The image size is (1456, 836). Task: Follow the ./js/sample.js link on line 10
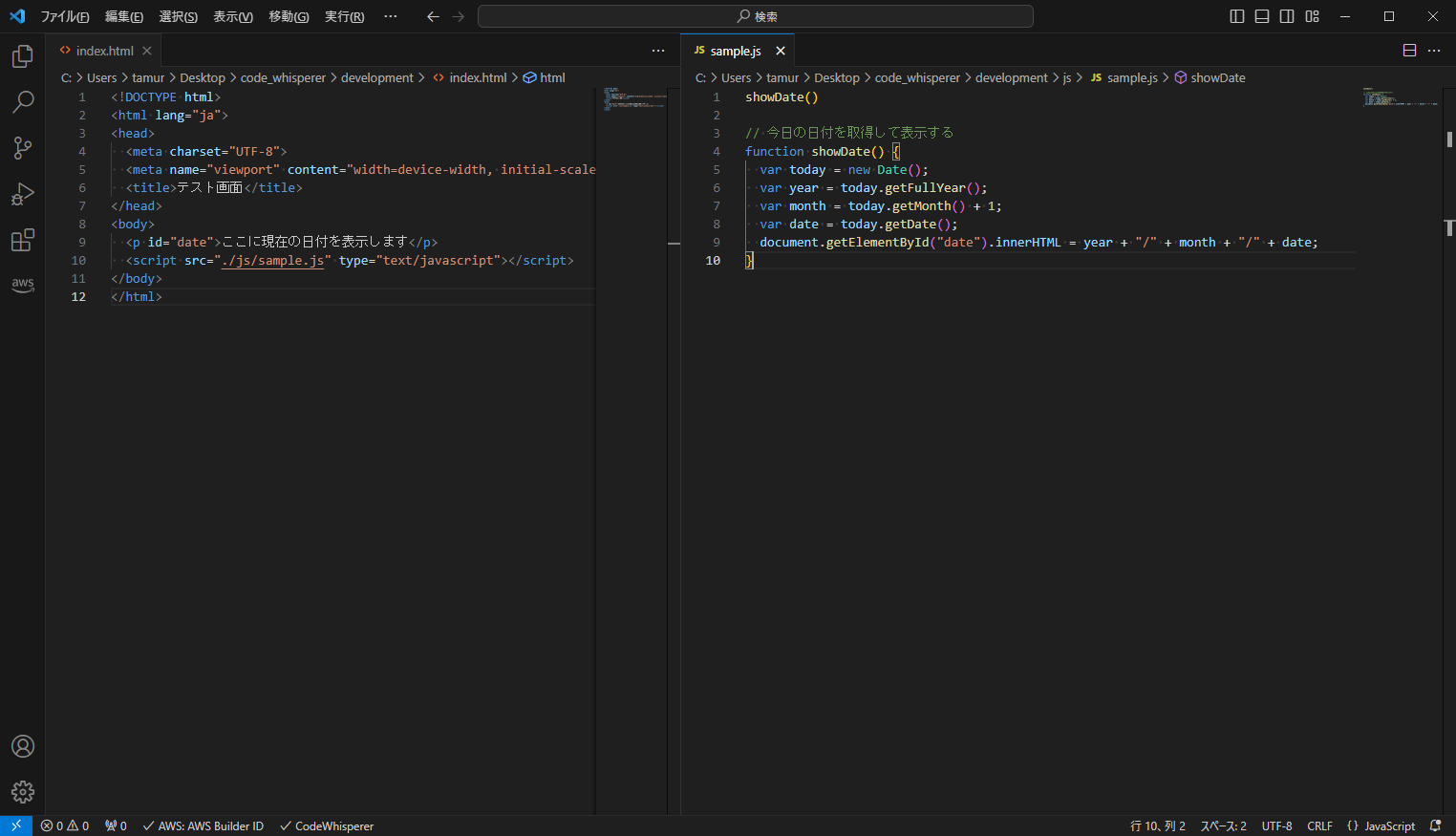pos(272,260)
